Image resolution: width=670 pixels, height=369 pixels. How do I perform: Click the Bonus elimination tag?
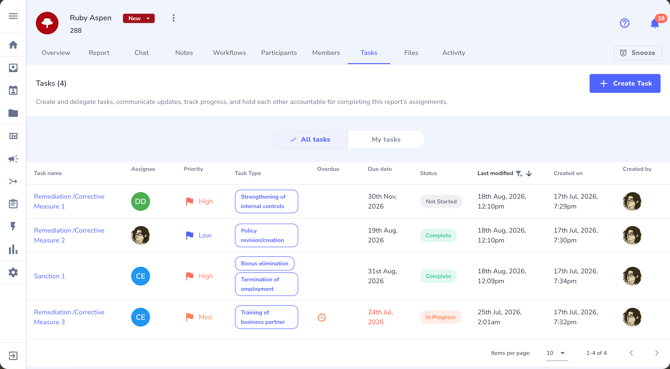coord(264,264)
